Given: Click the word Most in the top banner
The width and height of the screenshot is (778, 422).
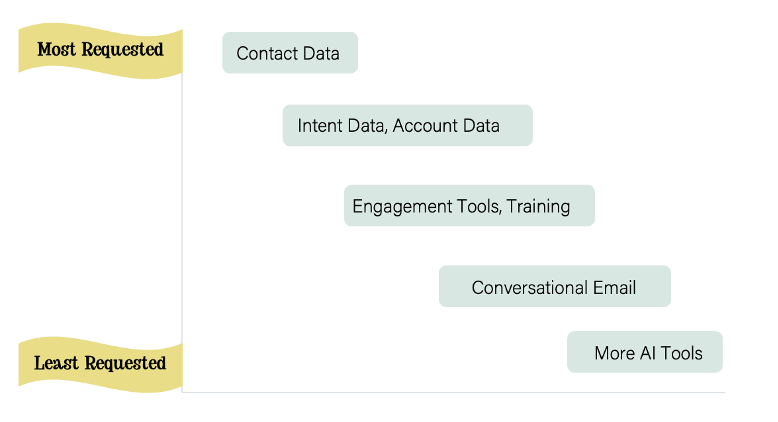Looking at the screenshot, I should click(x=57, y=50).
